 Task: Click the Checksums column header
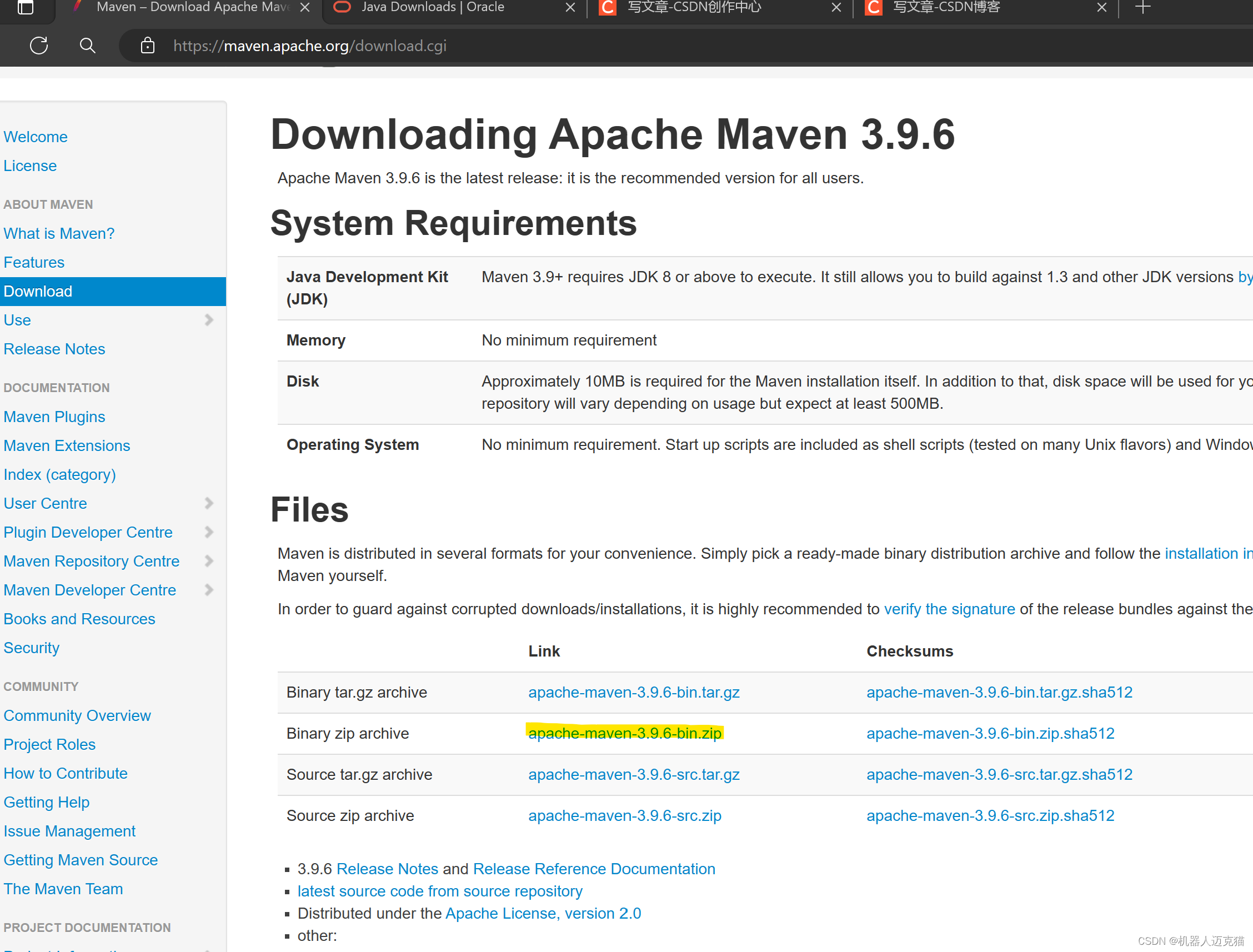click(910, 652)
